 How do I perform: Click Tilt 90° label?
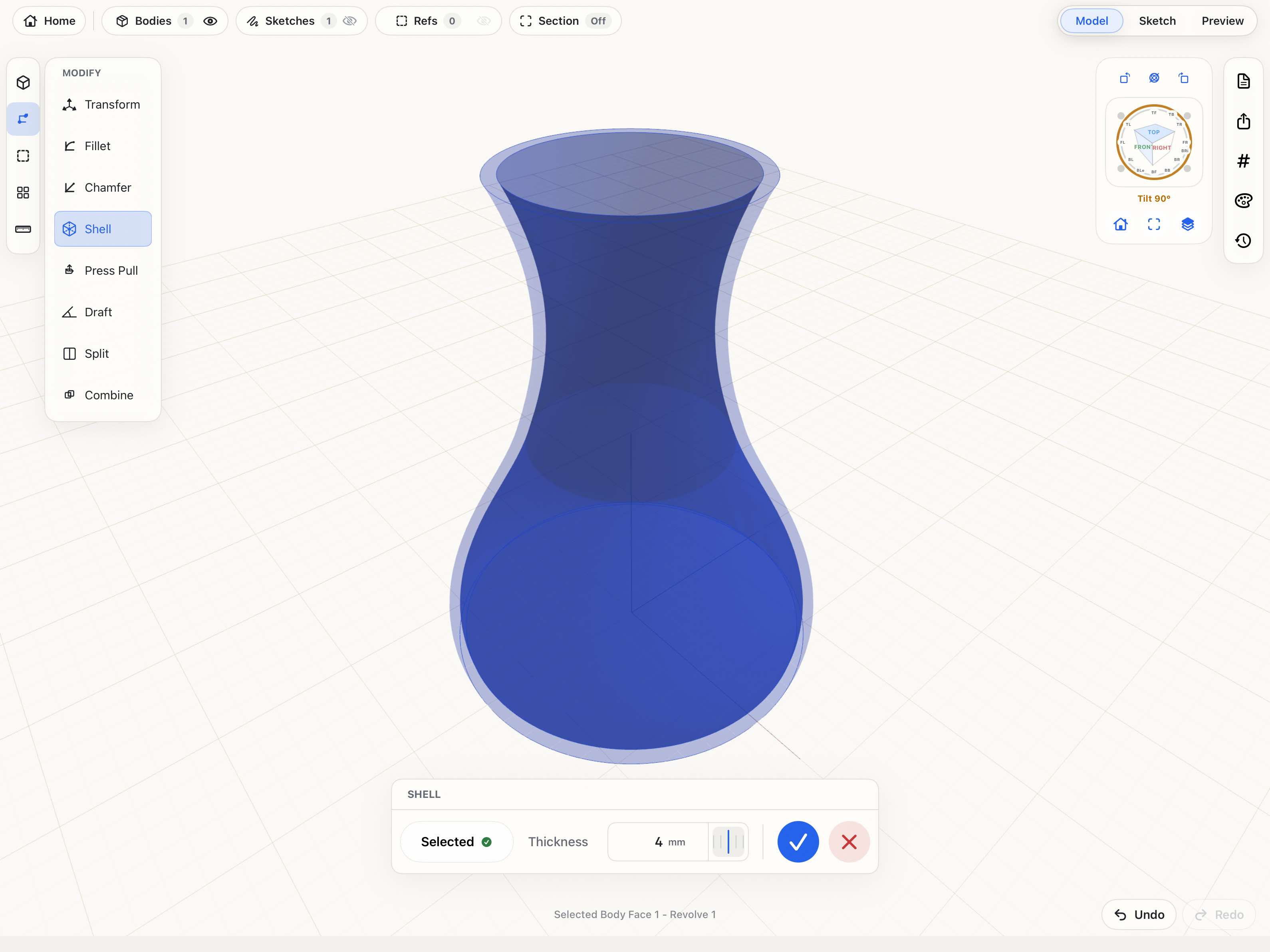[x=1153, y=199]
